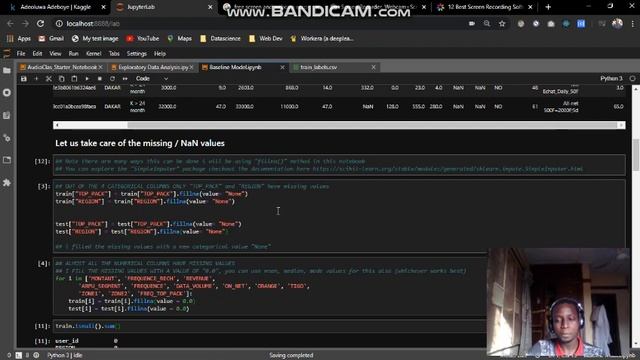
Task: Bookmark this page with the star icon
Action: coord(502,24)
